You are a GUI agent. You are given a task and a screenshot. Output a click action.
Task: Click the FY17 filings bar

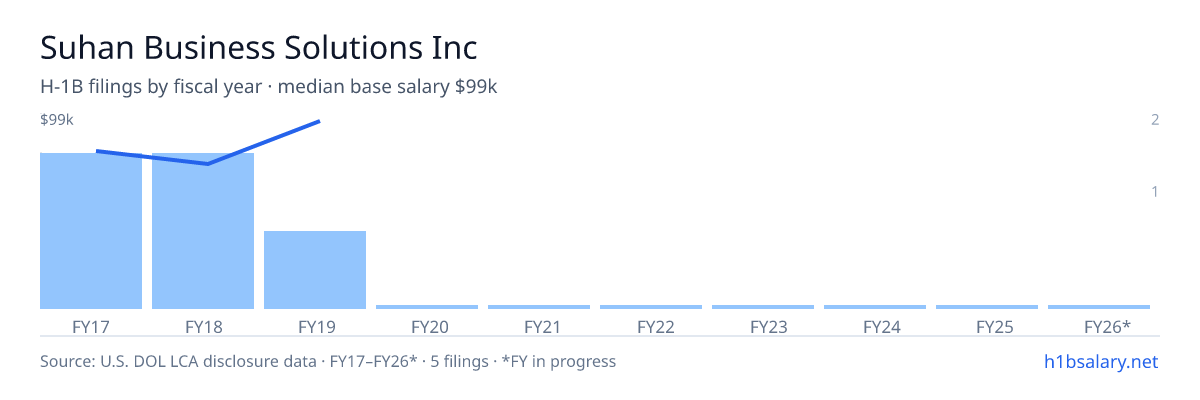[x=91, y=231]
